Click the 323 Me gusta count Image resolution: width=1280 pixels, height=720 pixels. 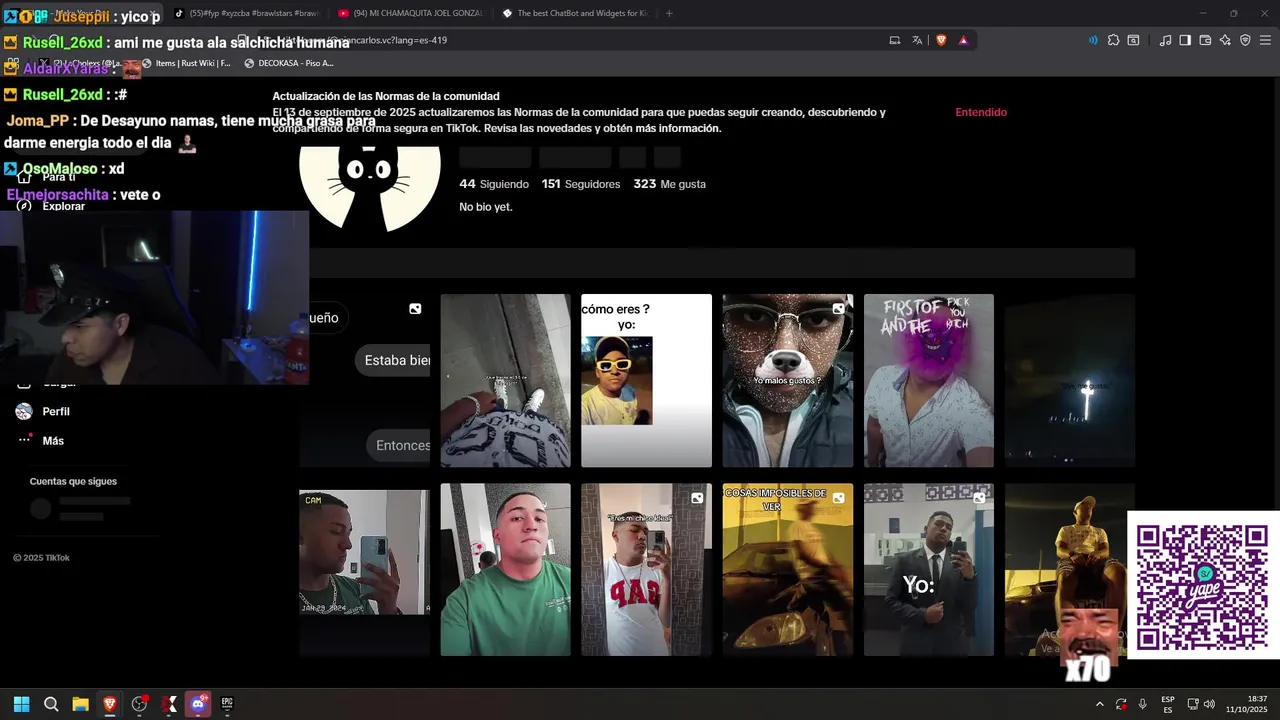669,184
